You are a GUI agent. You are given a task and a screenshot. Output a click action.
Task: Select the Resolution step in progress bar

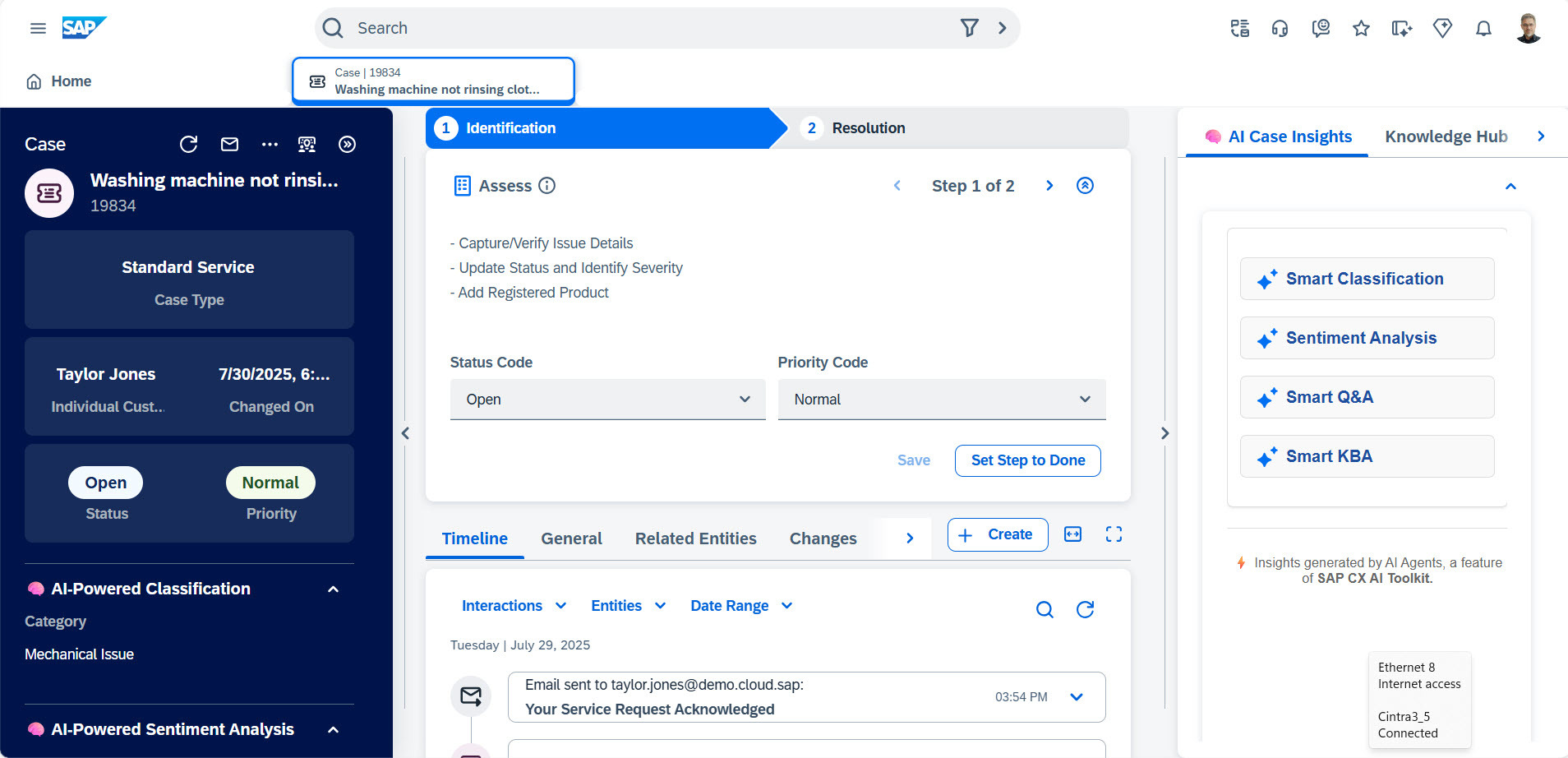(867, 128)
